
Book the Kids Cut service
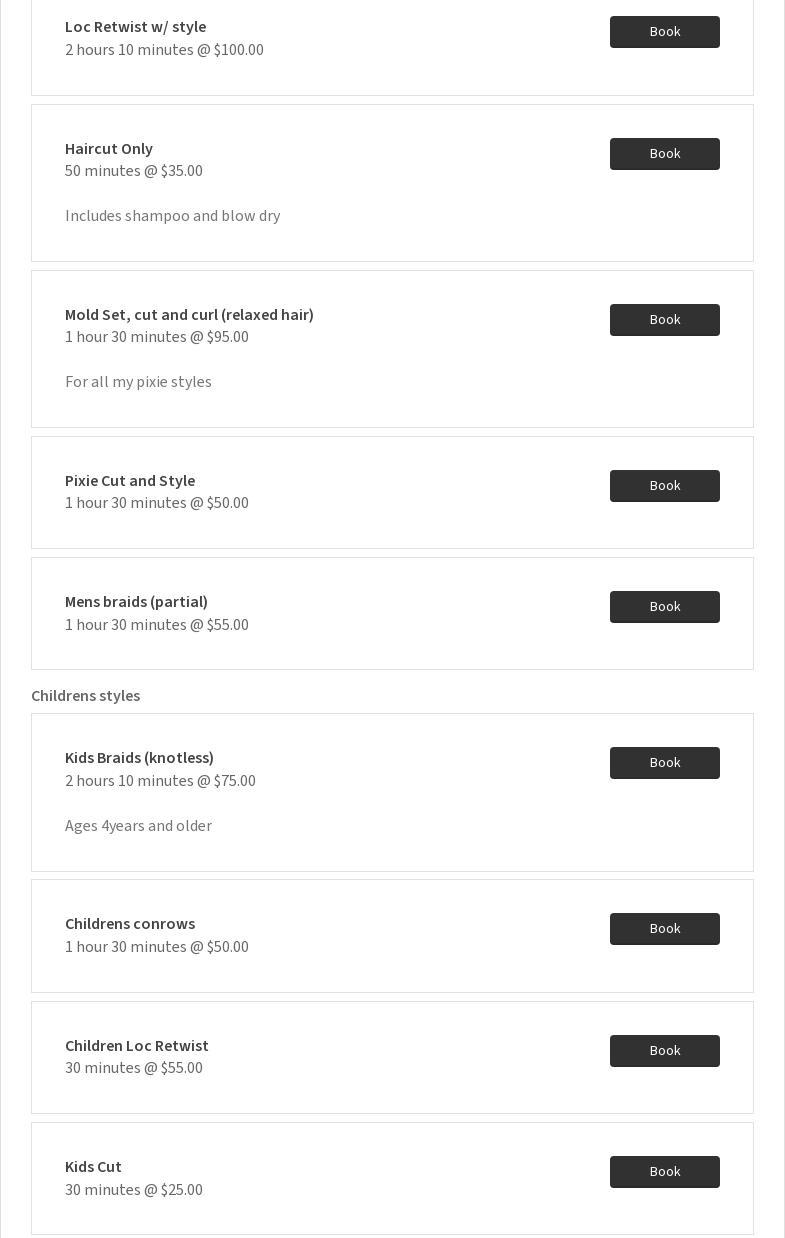coord(664,1172)
